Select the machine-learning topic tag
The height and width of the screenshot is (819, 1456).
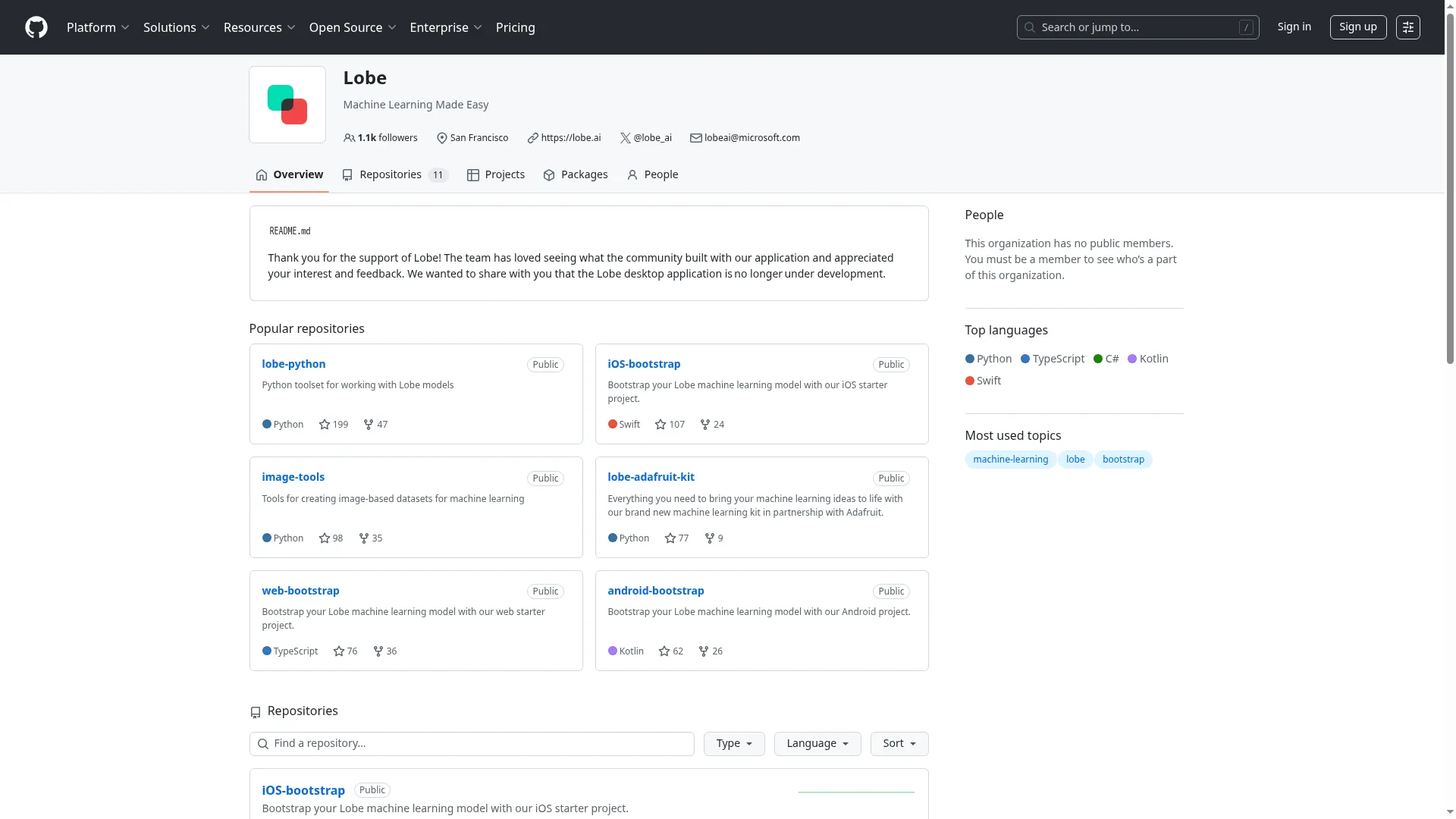[x=1010, y=460]
